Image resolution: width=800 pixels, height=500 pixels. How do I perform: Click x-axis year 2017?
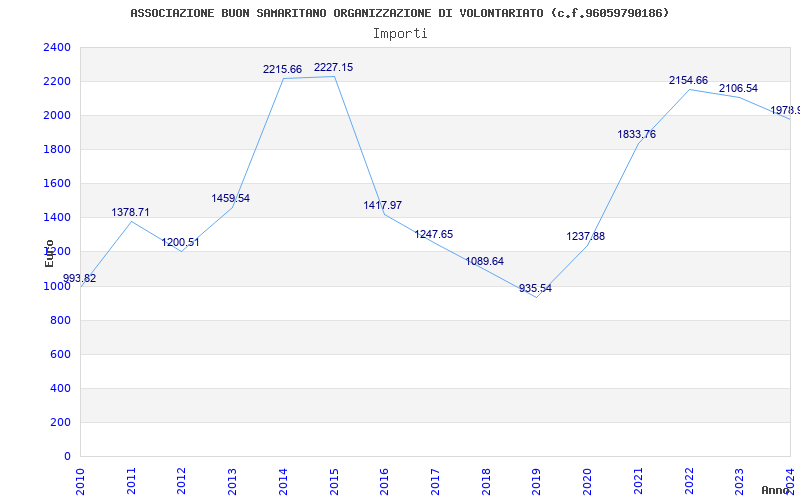pos(435,481)
